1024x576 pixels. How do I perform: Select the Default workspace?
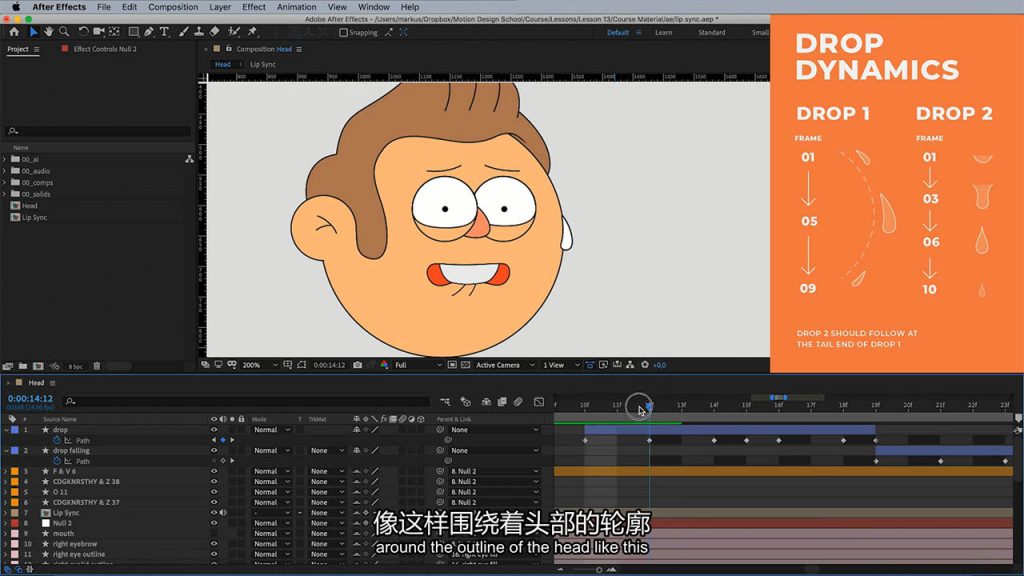pos(617,33)
